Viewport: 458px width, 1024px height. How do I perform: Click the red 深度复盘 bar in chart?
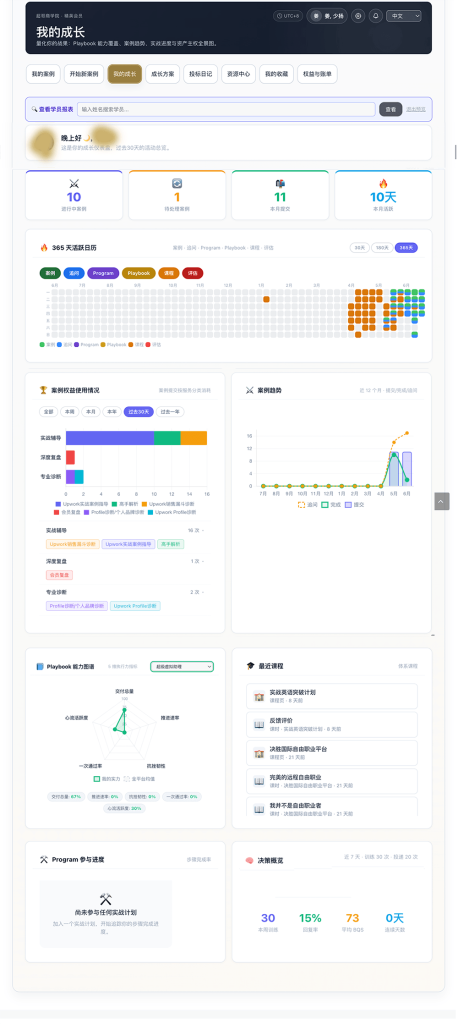tap(70, 457)
